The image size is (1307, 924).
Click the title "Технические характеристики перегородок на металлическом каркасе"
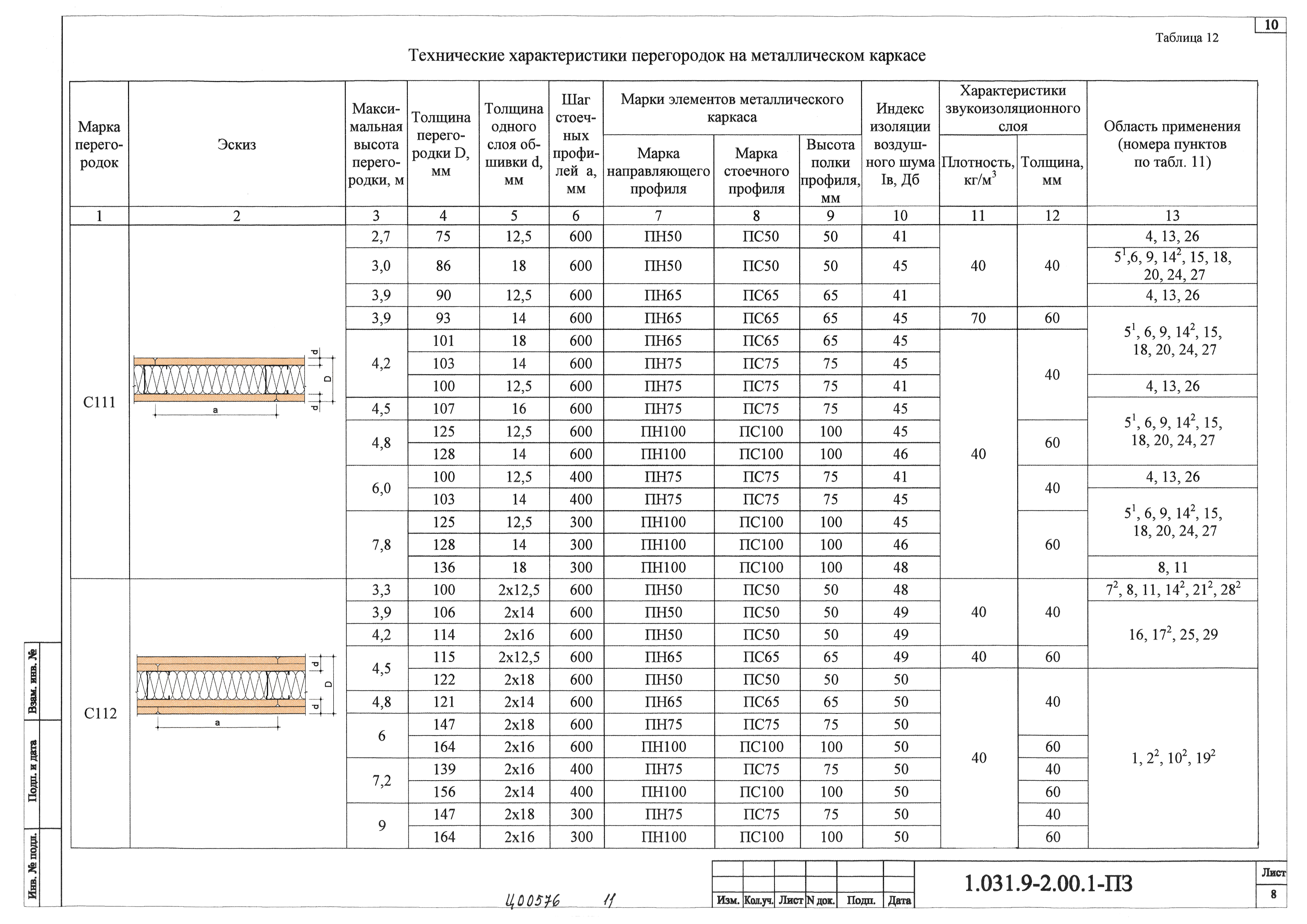[x=667, y=56]
